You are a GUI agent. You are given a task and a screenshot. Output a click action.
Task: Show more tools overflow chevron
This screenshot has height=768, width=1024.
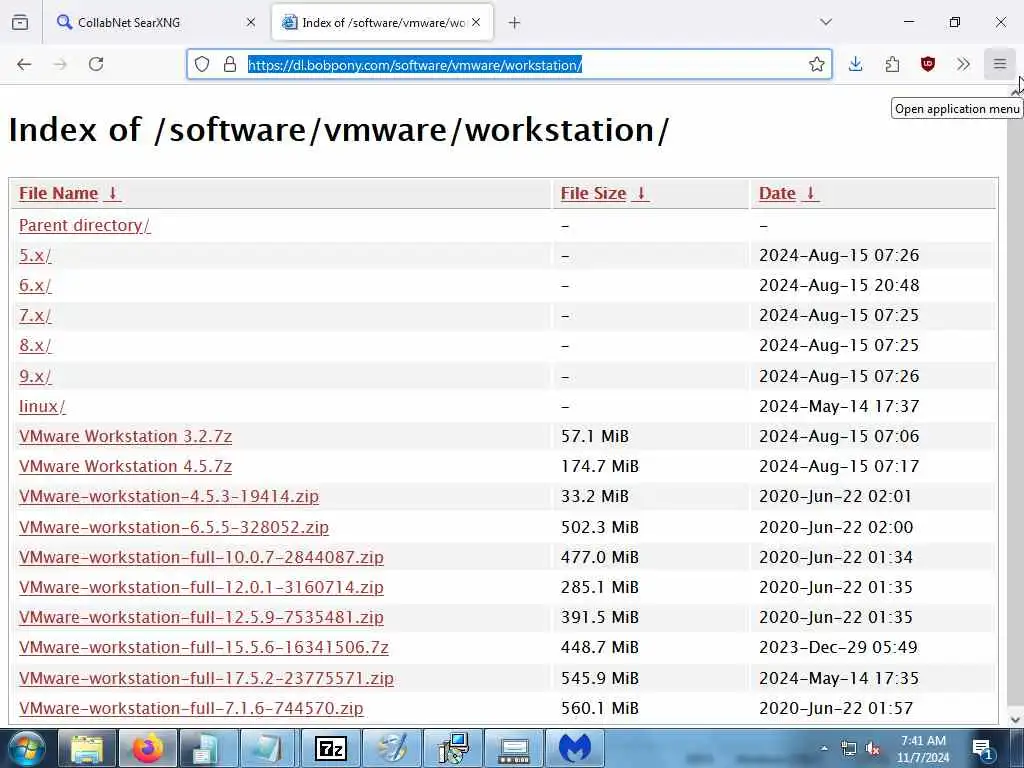(x=963, y=64)
